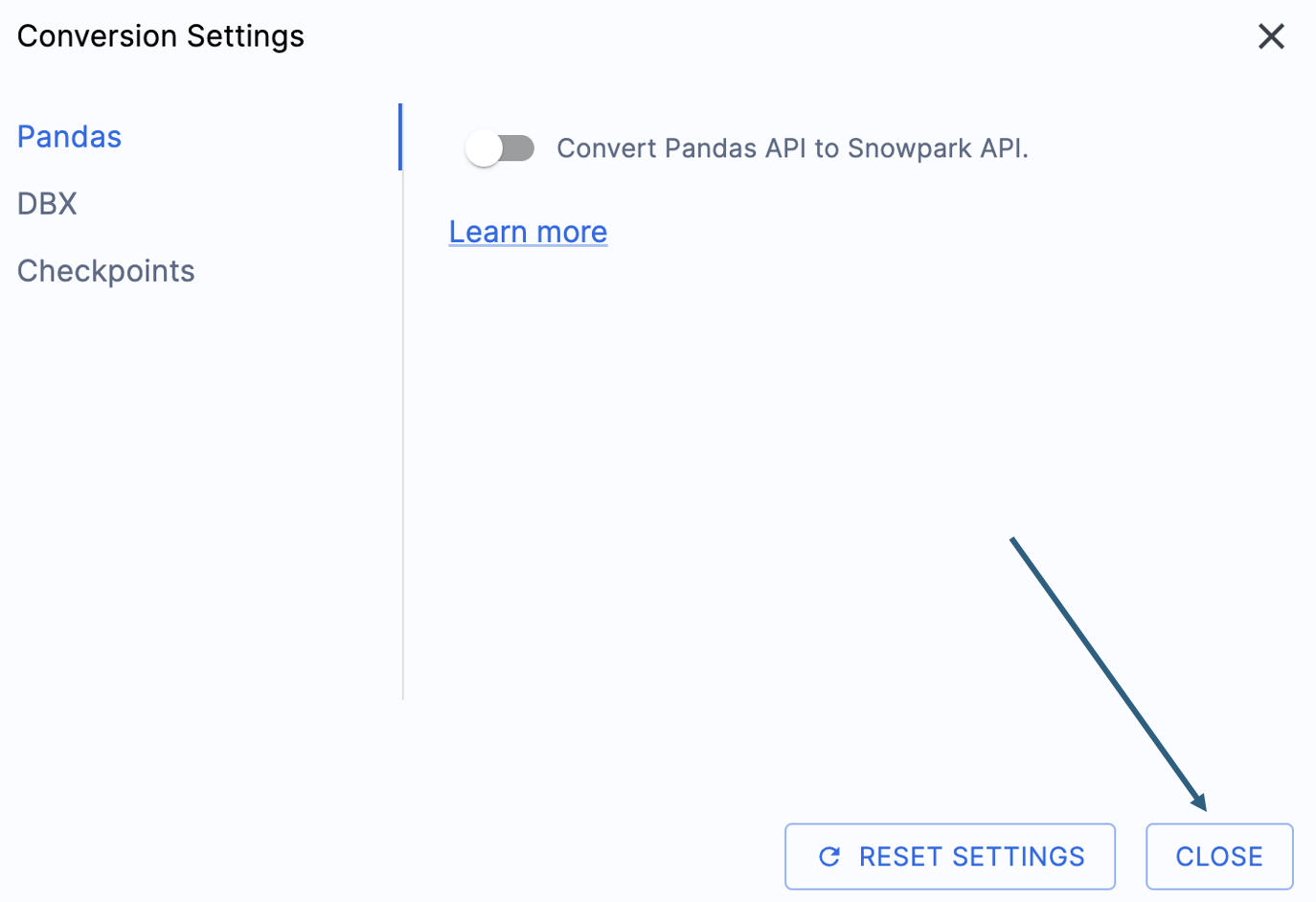Click the X icon to dismiss Conversion Settings
The image size is (1316, 902).
coord(1271,35)
